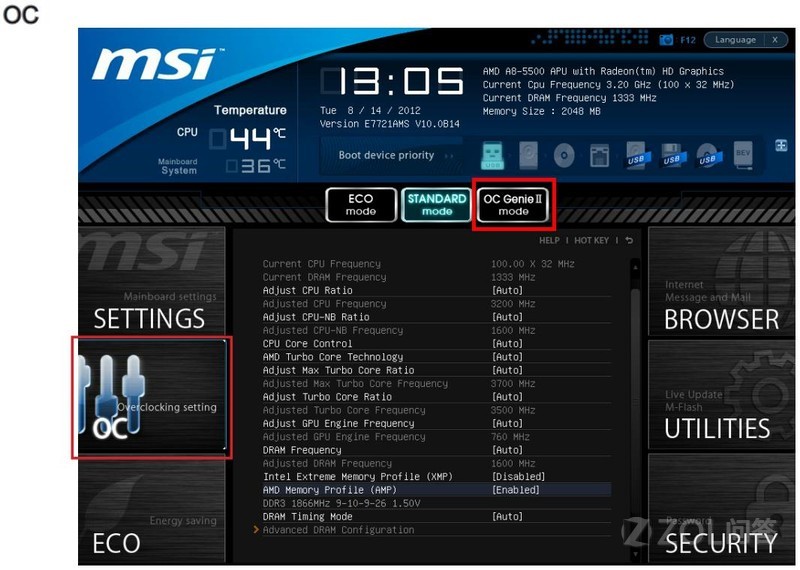Select the hard disk boot device icon
The image size is (800, 570).
tap(528, 155)
